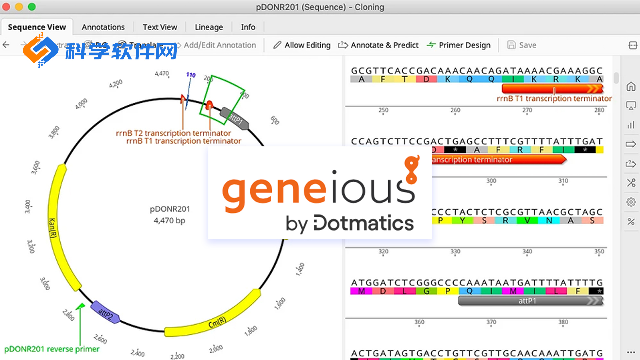Open the gear settings icon in sidebar

click(631, 202)
